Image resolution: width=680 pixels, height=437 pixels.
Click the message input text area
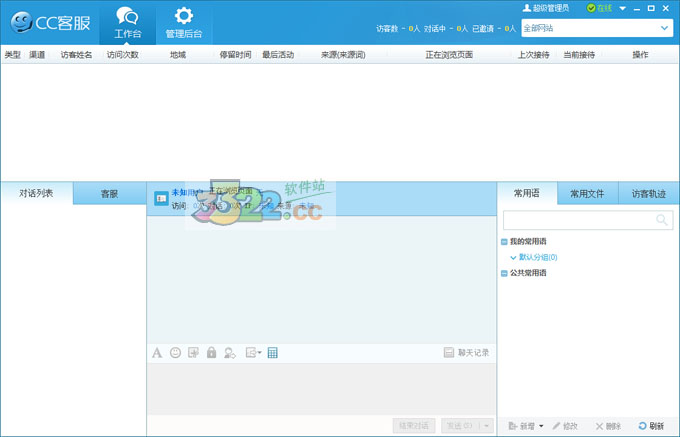tap(321, 388)
